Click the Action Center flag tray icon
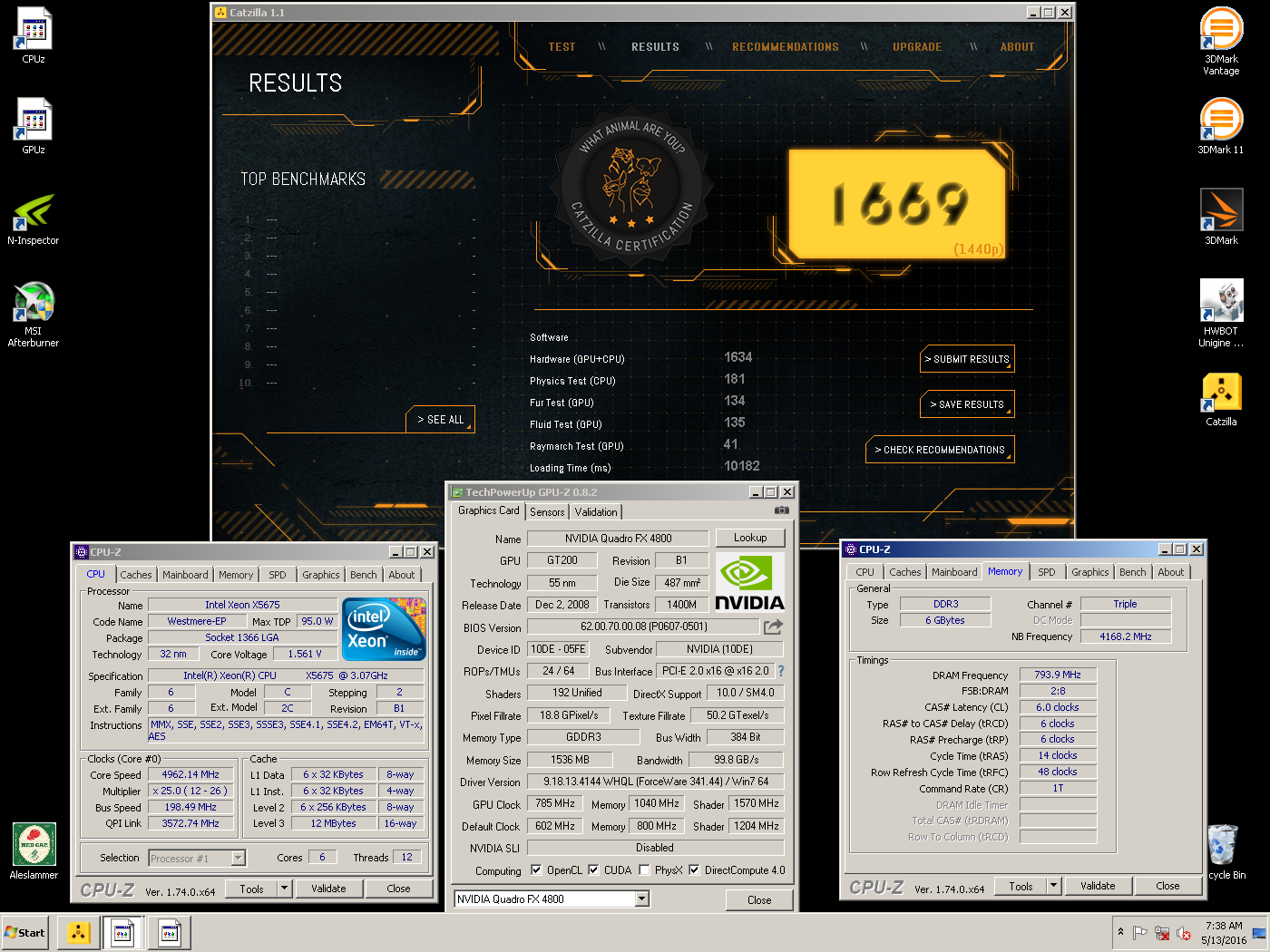The width and height of the screenshot is (1270, 952). (x=1140, y=933)
